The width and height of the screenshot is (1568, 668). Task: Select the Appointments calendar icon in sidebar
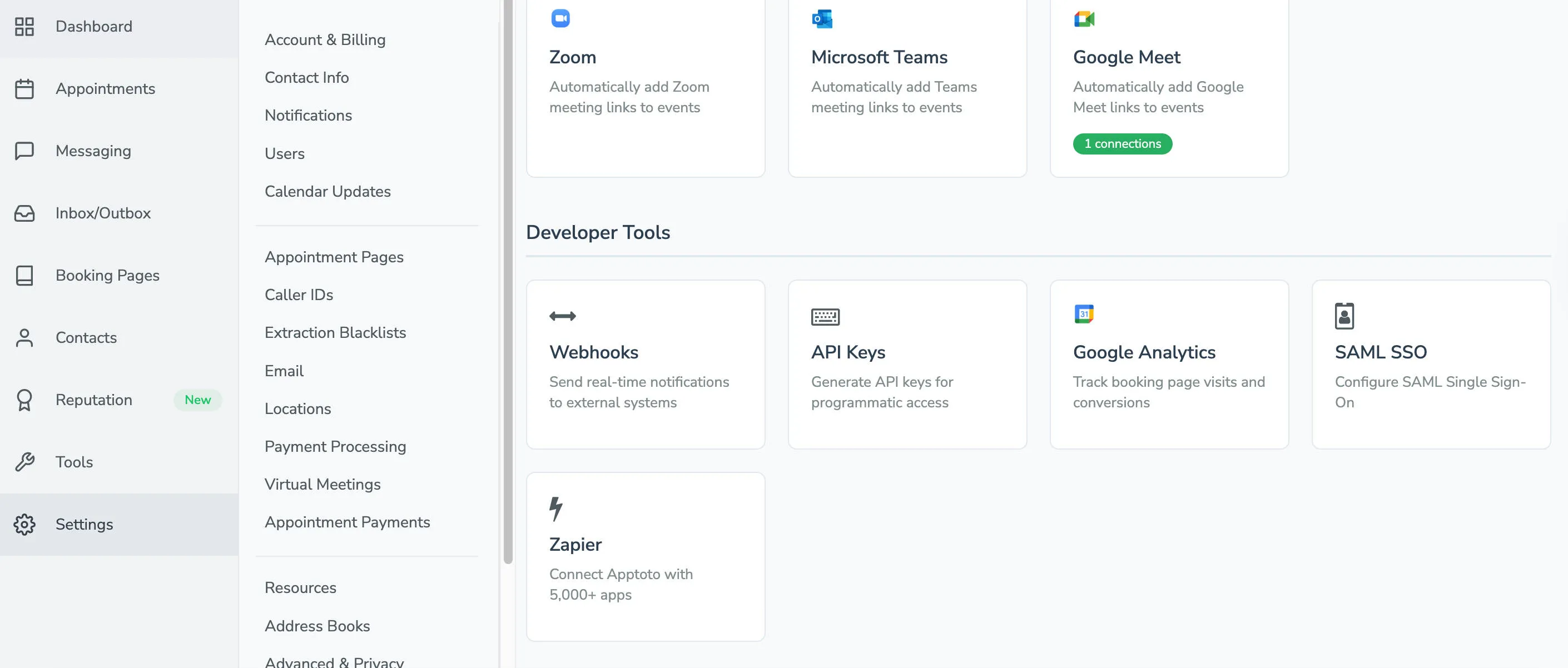(24, 88)
